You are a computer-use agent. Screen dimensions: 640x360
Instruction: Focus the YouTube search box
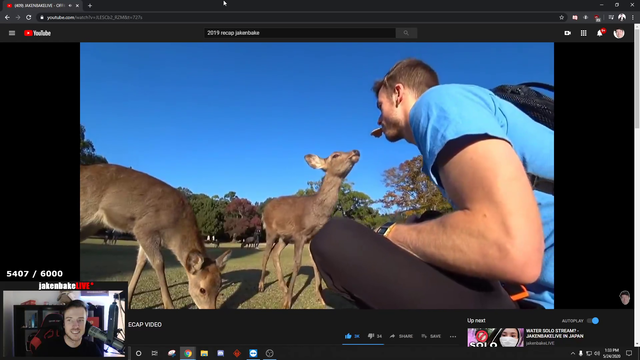[300, 33]
